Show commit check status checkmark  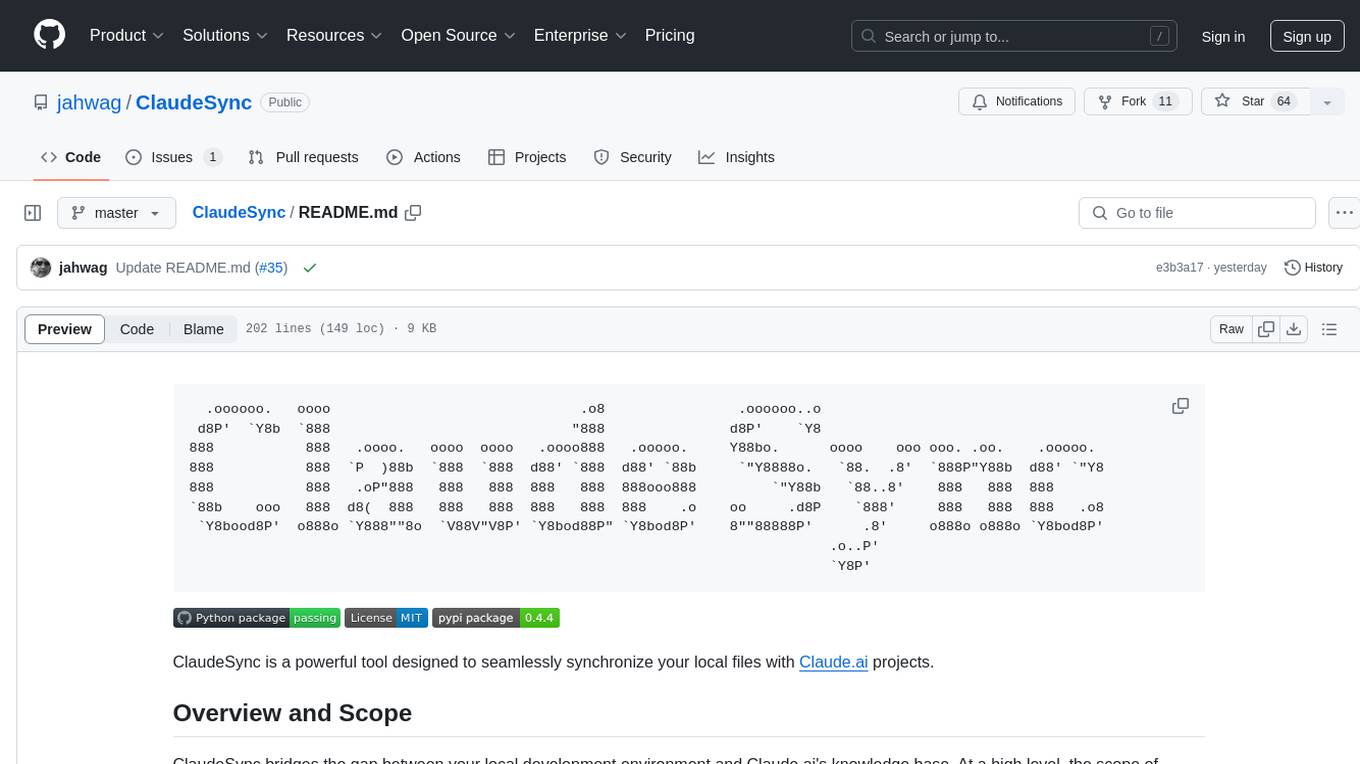point(310,268)
